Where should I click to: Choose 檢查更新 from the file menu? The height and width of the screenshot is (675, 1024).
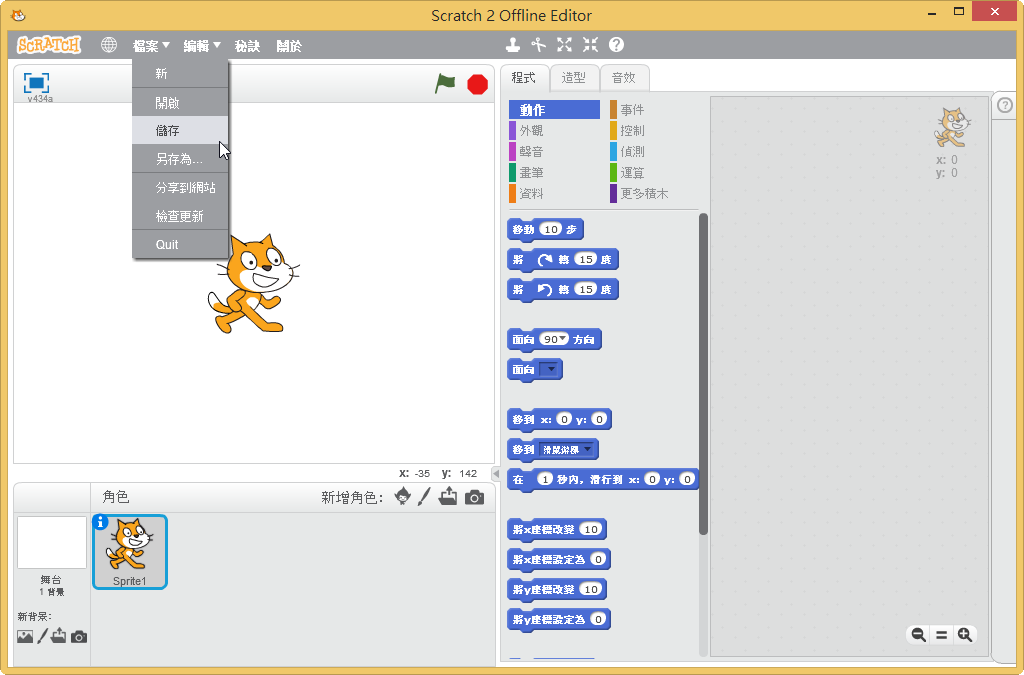coord(180,215)
